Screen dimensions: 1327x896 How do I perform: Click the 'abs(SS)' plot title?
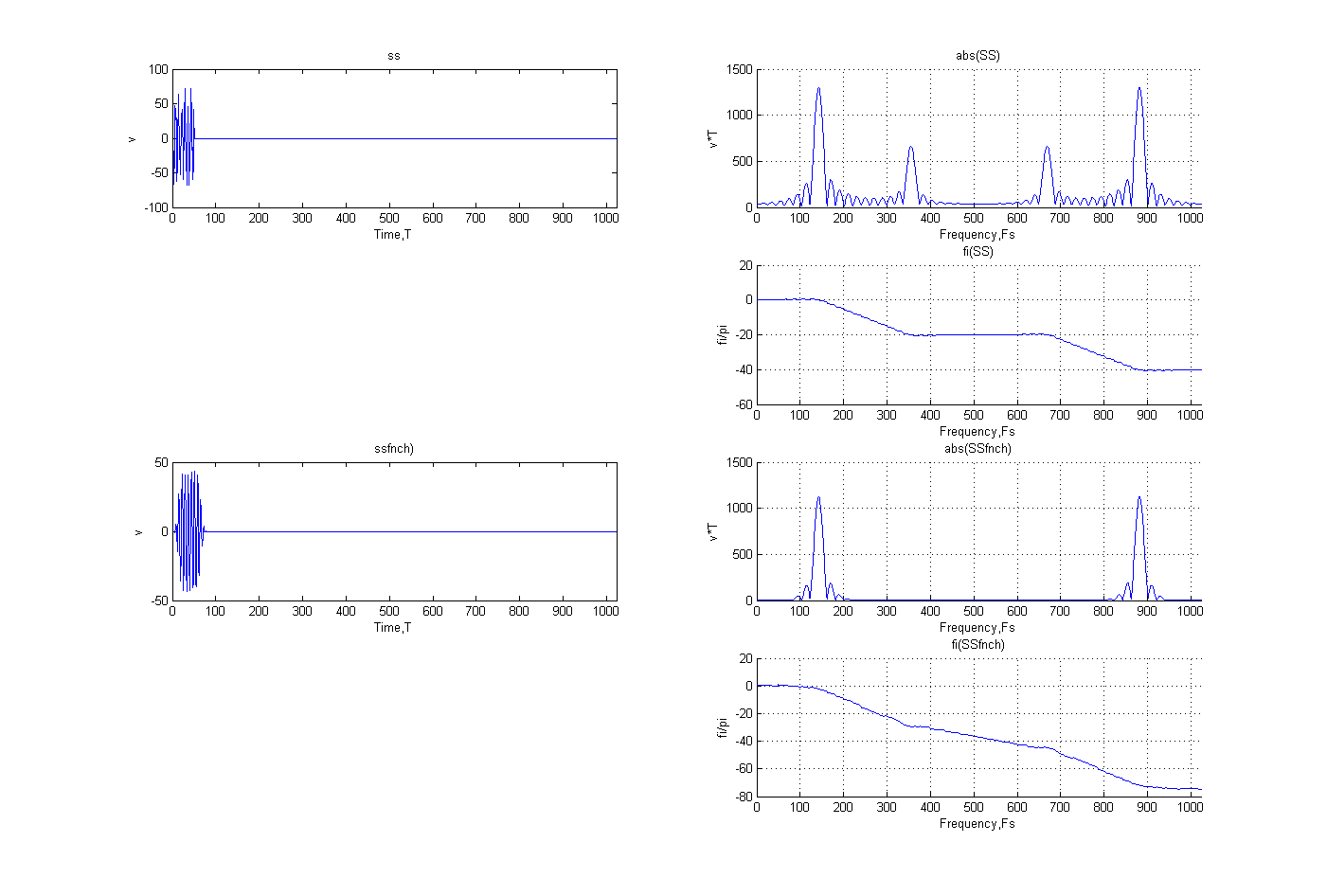[x=977, y=56]
